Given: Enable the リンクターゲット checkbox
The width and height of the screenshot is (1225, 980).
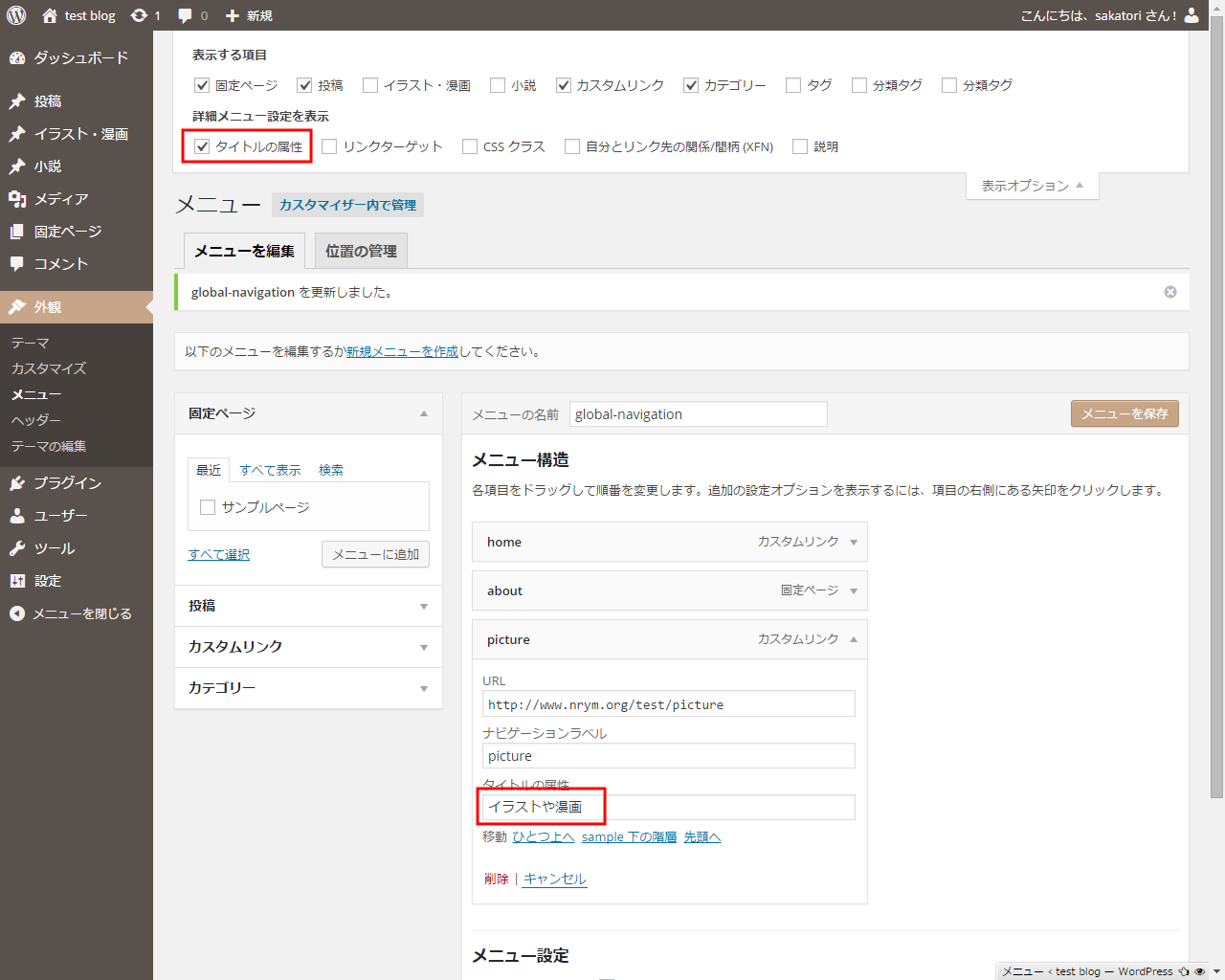Looking at the screenshot, I should [330, 146].
